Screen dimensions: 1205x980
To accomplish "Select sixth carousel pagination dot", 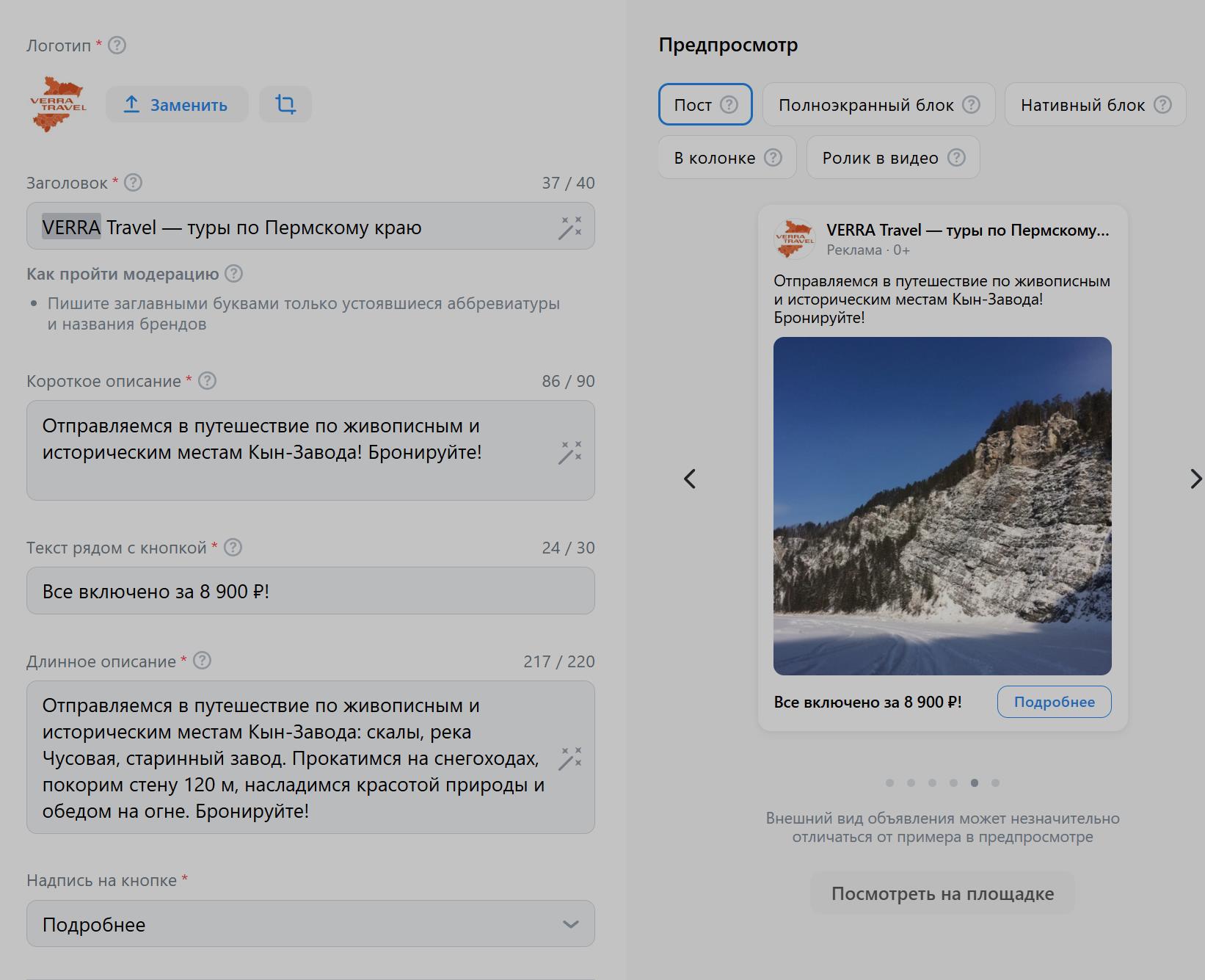I will tap(995, 783).
